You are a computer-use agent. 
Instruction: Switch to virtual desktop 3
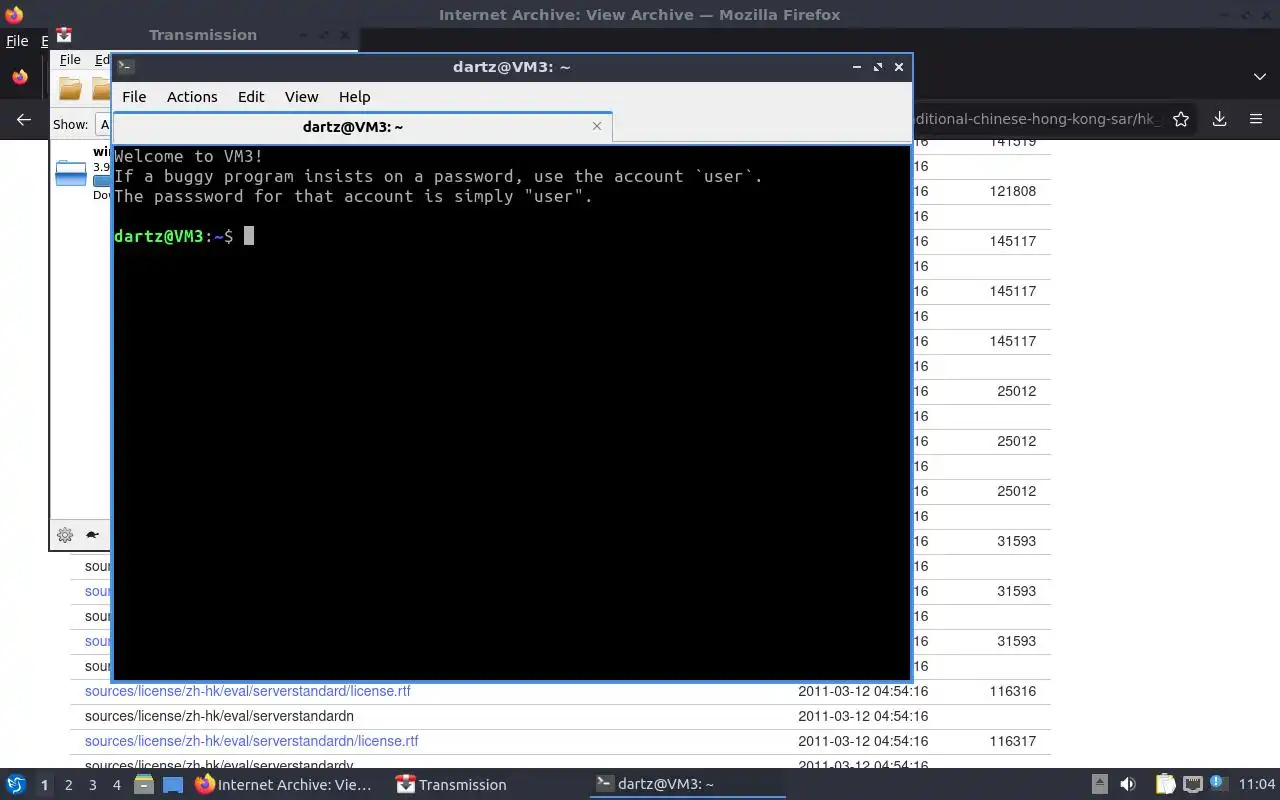tap(92, 785)
